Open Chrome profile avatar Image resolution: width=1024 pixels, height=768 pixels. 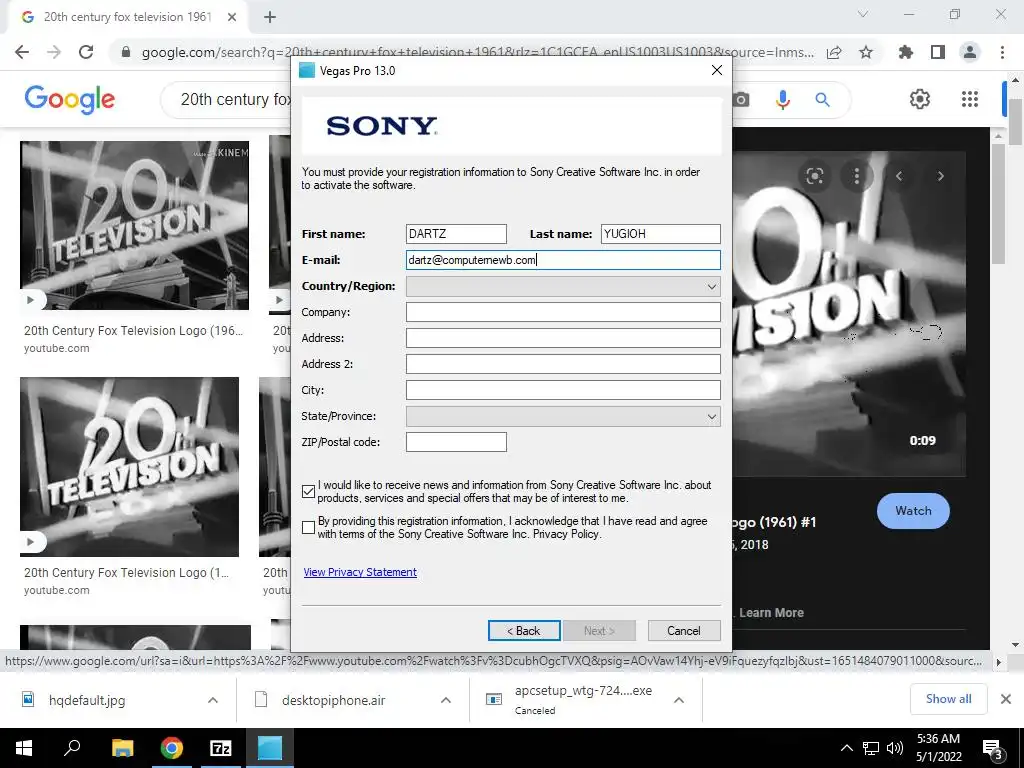pos(970,52)
